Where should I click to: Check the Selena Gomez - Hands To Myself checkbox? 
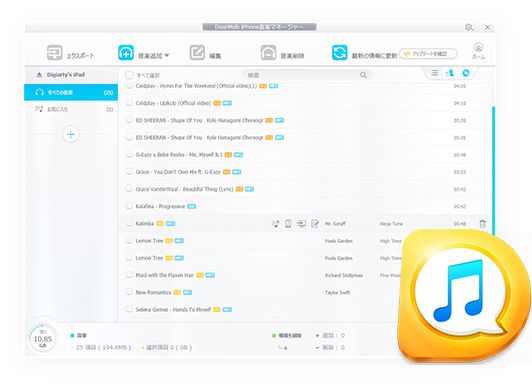pyautogui.click(x=129, y=309)
